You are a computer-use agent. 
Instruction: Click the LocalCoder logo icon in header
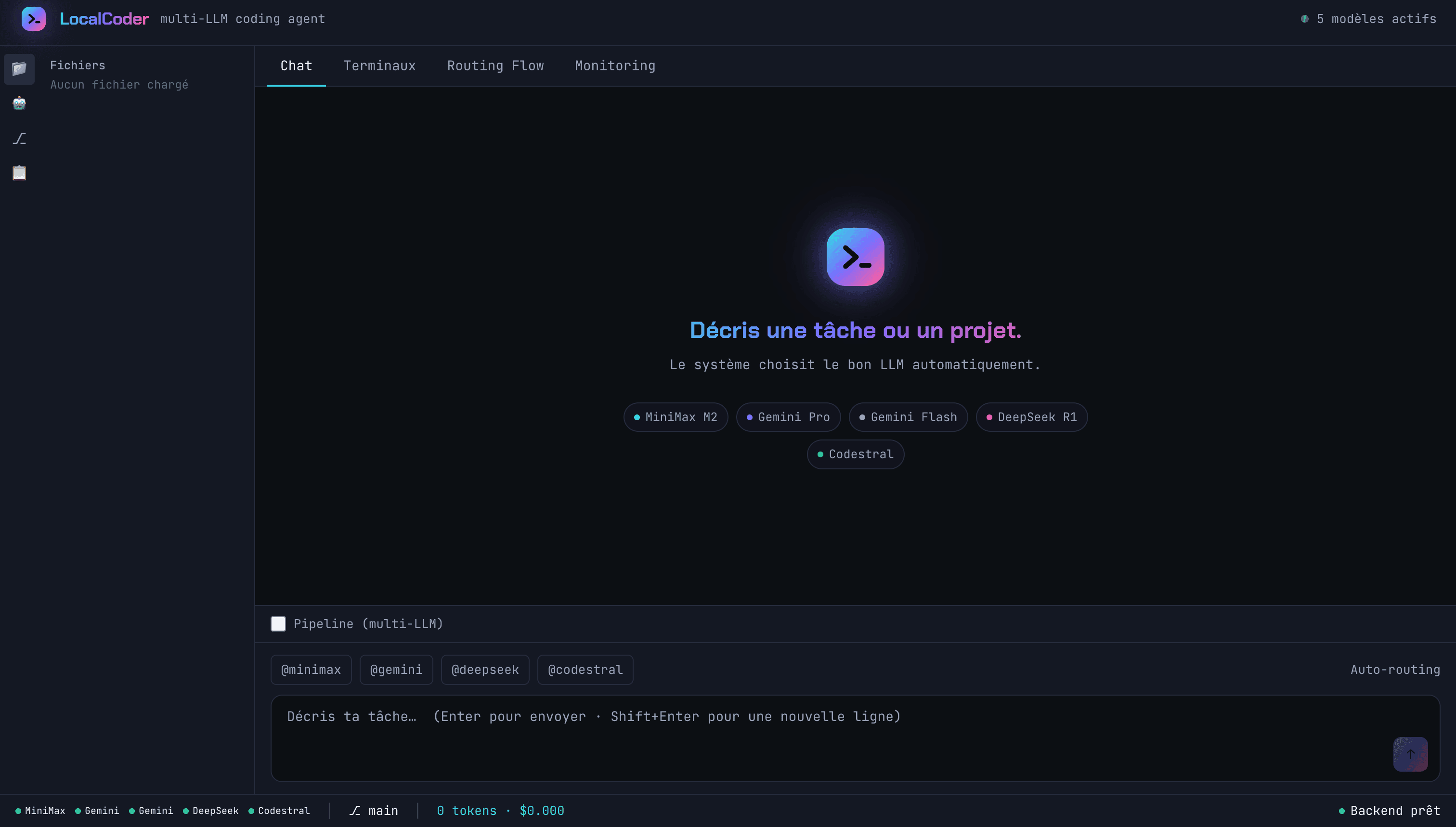point(34,19)
